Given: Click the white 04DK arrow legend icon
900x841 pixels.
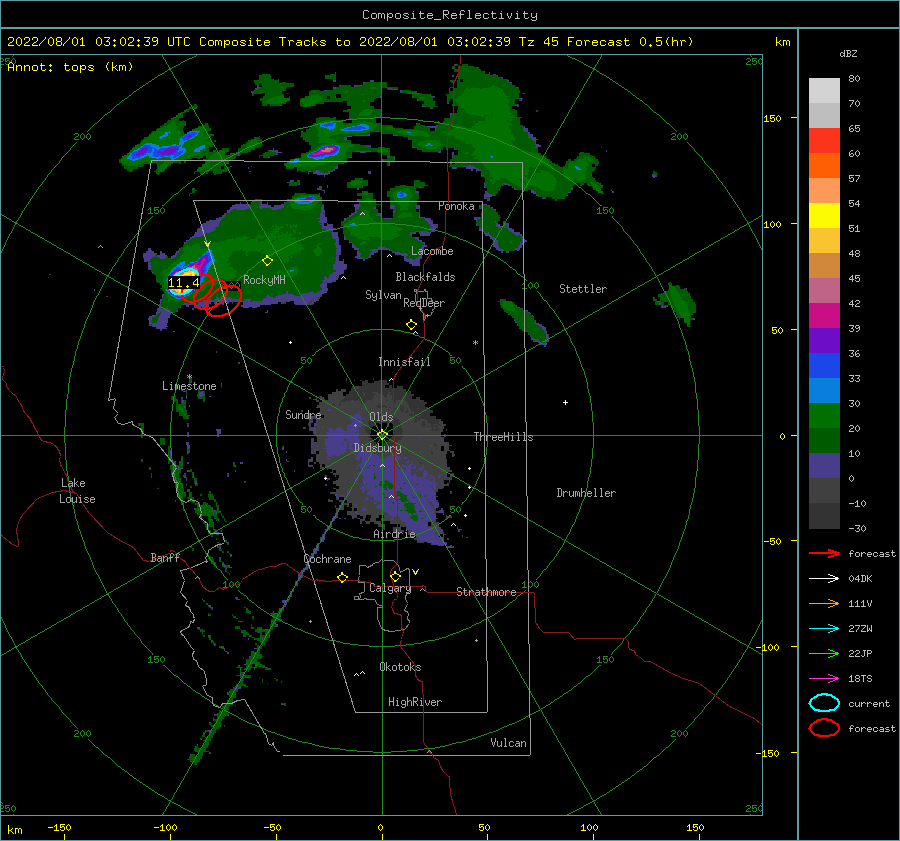Looking at the screenshot, I should [824, 578].
